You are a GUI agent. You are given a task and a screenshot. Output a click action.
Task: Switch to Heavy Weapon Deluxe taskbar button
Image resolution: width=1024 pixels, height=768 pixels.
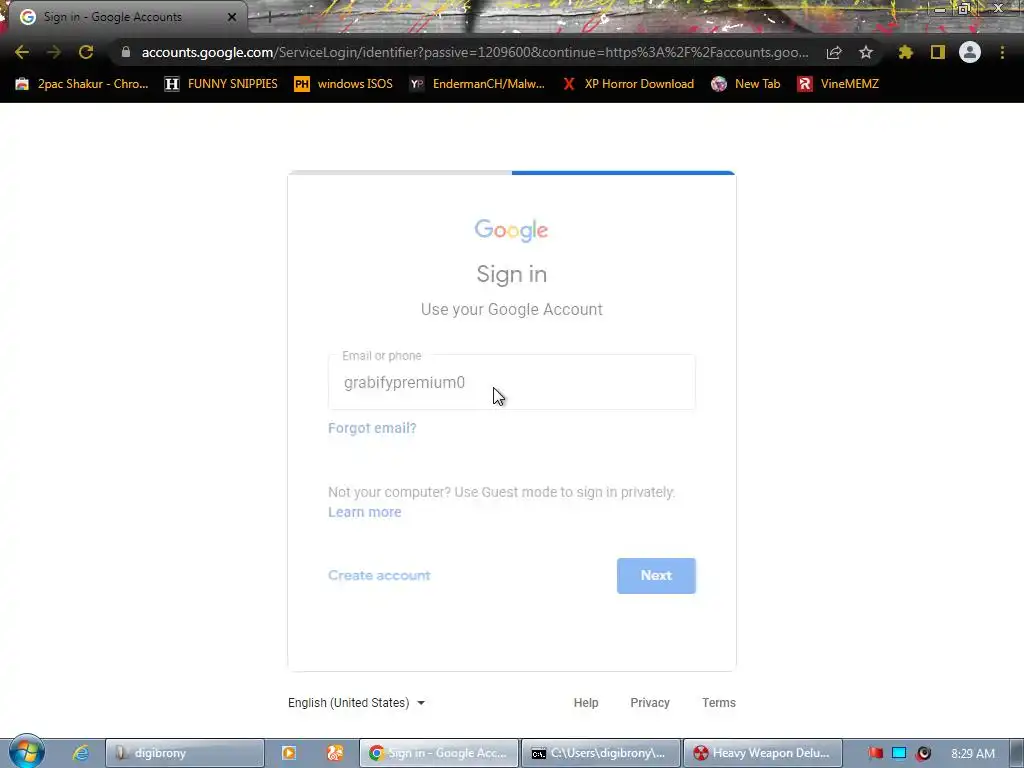point(763,753)
